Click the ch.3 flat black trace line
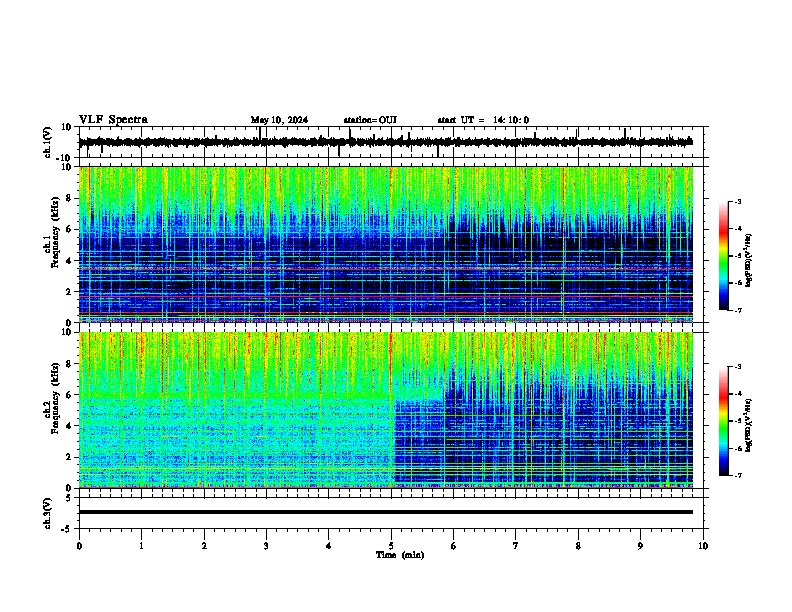Image resolution: width=792 pixels, height=612 pixels. tap(386, 512)
